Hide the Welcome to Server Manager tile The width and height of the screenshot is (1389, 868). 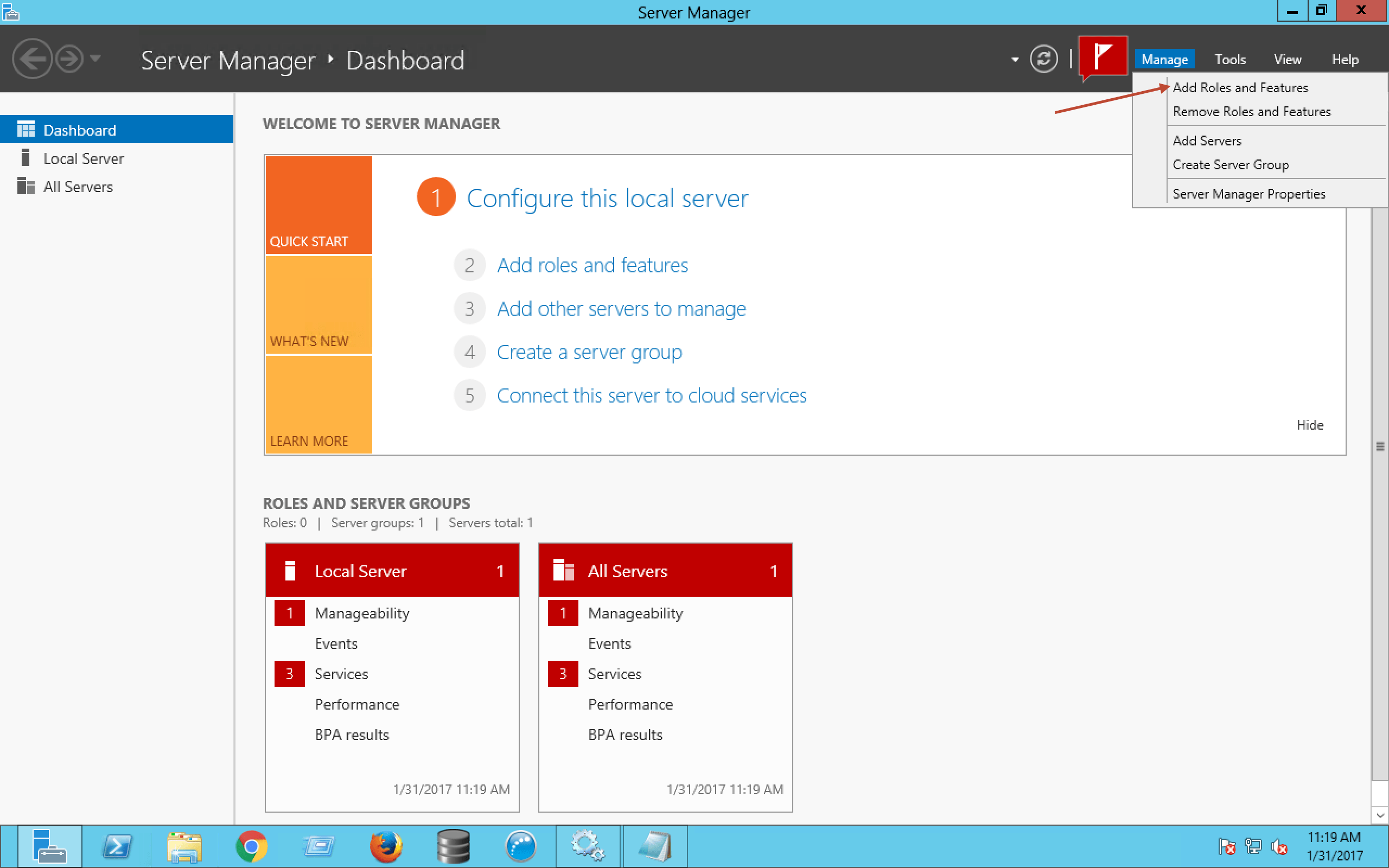point(1309,425)
